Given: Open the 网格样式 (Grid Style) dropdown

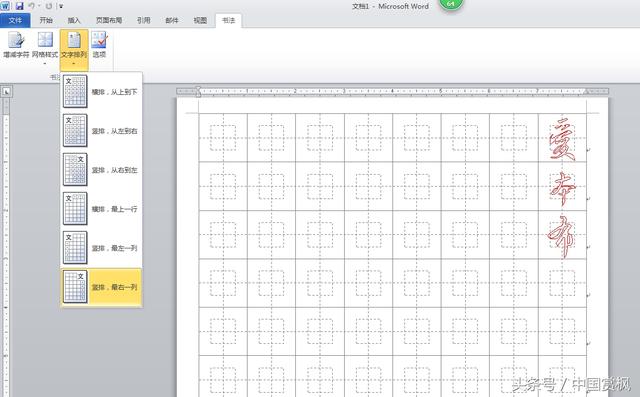Looking at the screenshot, I should pyautogui.click(x=45, y=48).
